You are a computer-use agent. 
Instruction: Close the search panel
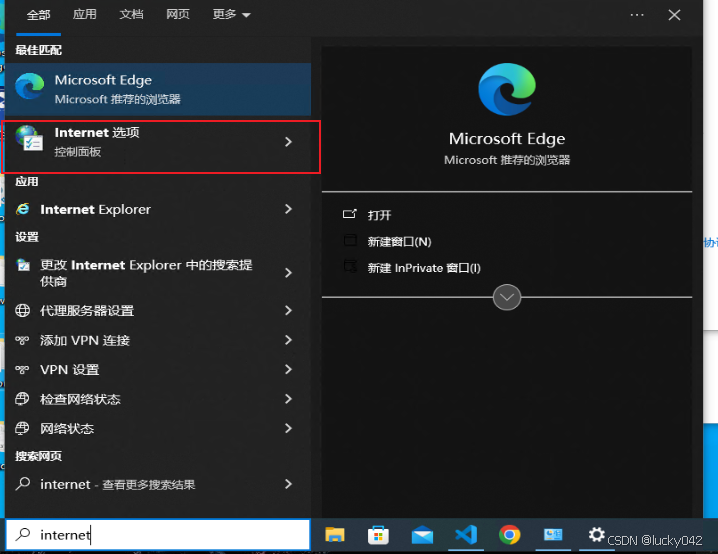(674, 15)
